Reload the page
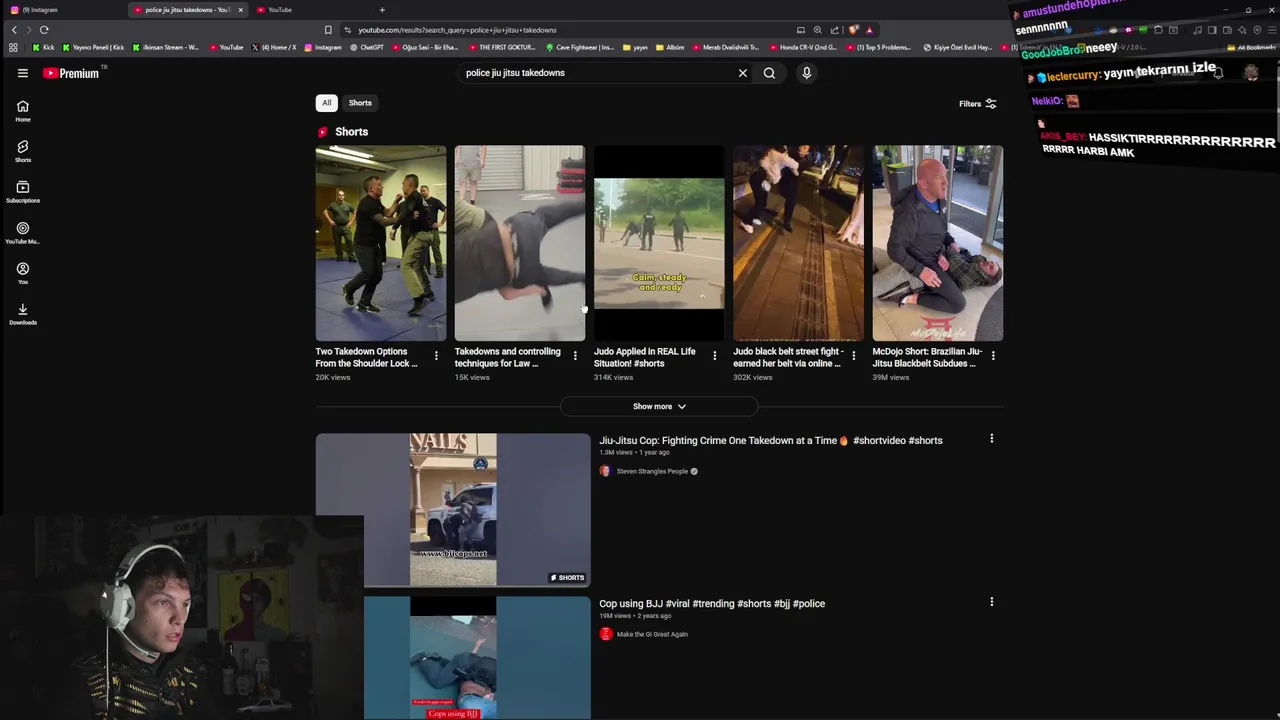Screen dimensions: 1280x720 click(44, 30)
